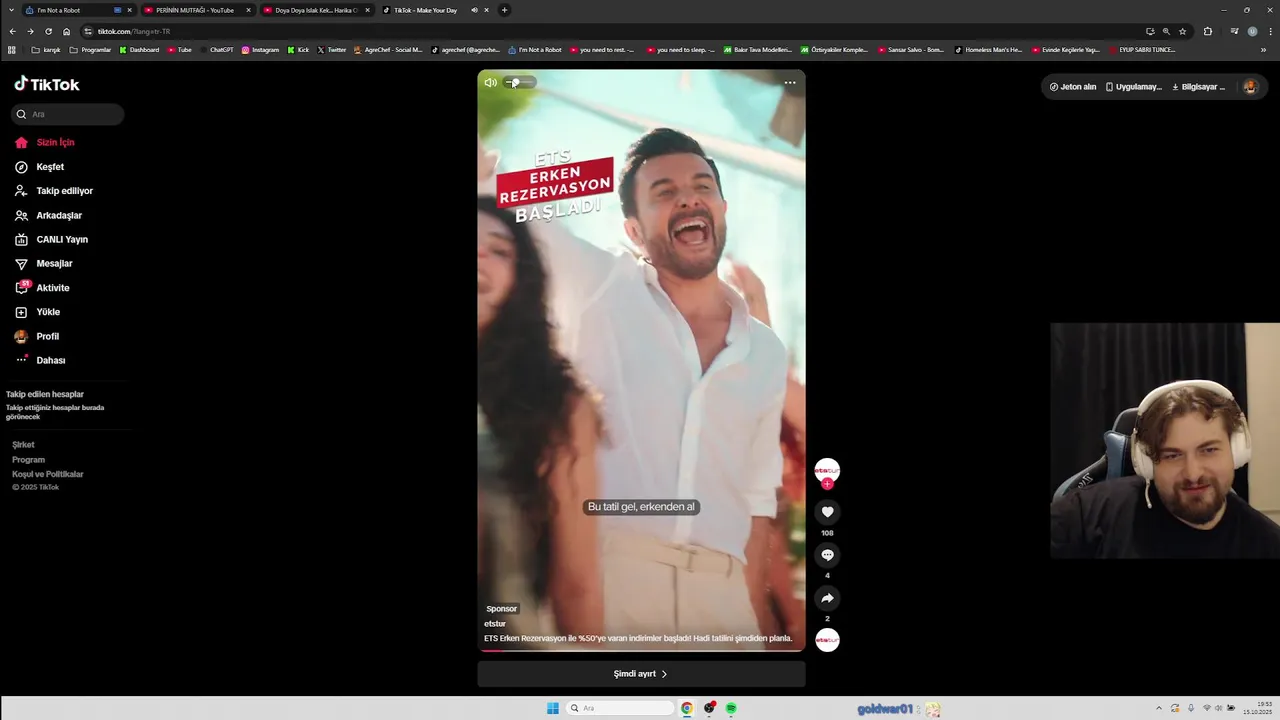Open the ChatGPT bookmark
The width and height of the screenshot is (1280, 720).
click(x=215, y=50)
